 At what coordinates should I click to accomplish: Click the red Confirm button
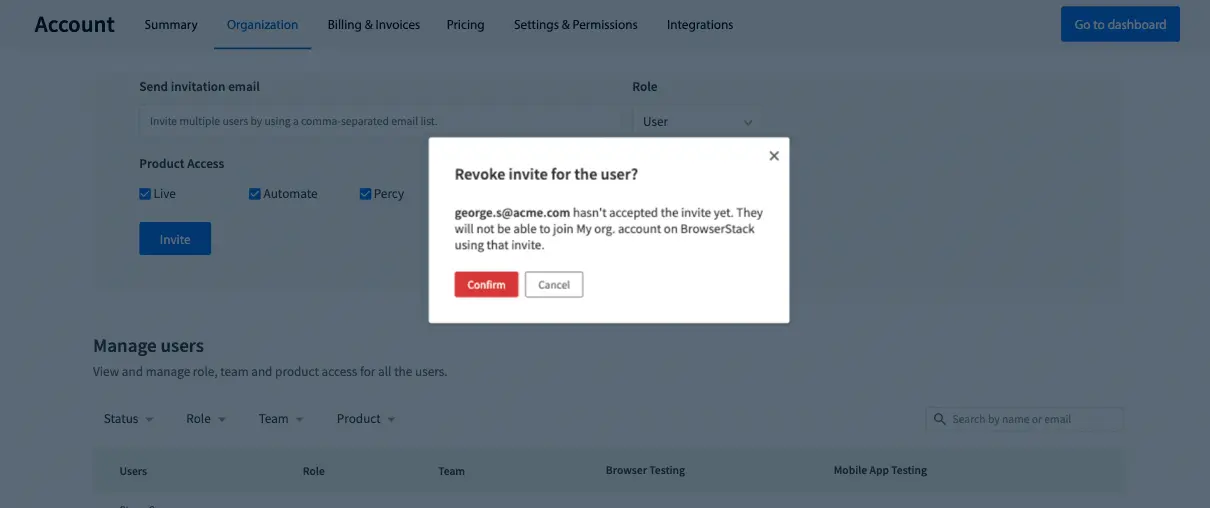pyautogui.click(x=486, y=285)
